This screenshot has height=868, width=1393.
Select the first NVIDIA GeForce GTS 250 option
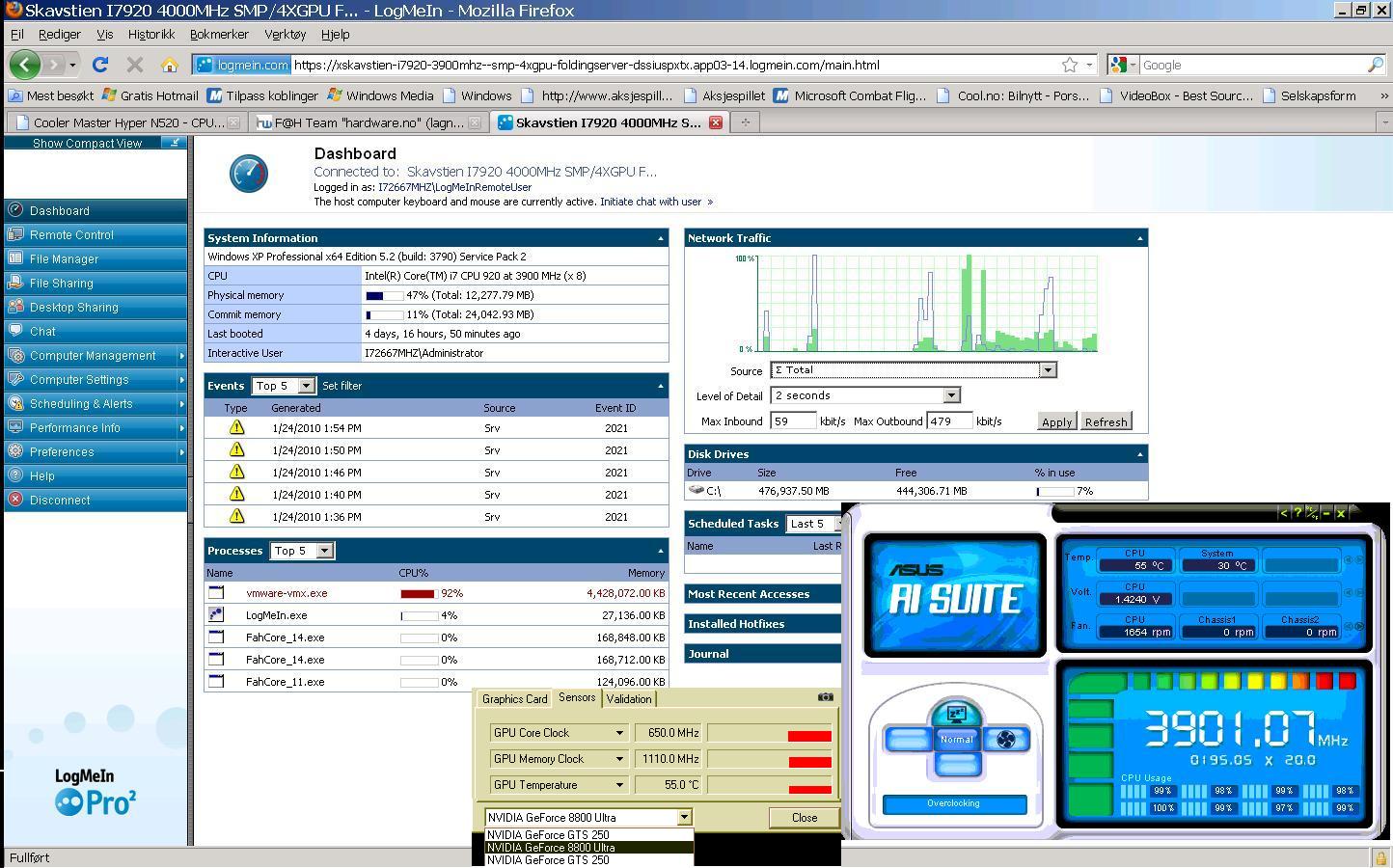point(588,835)
